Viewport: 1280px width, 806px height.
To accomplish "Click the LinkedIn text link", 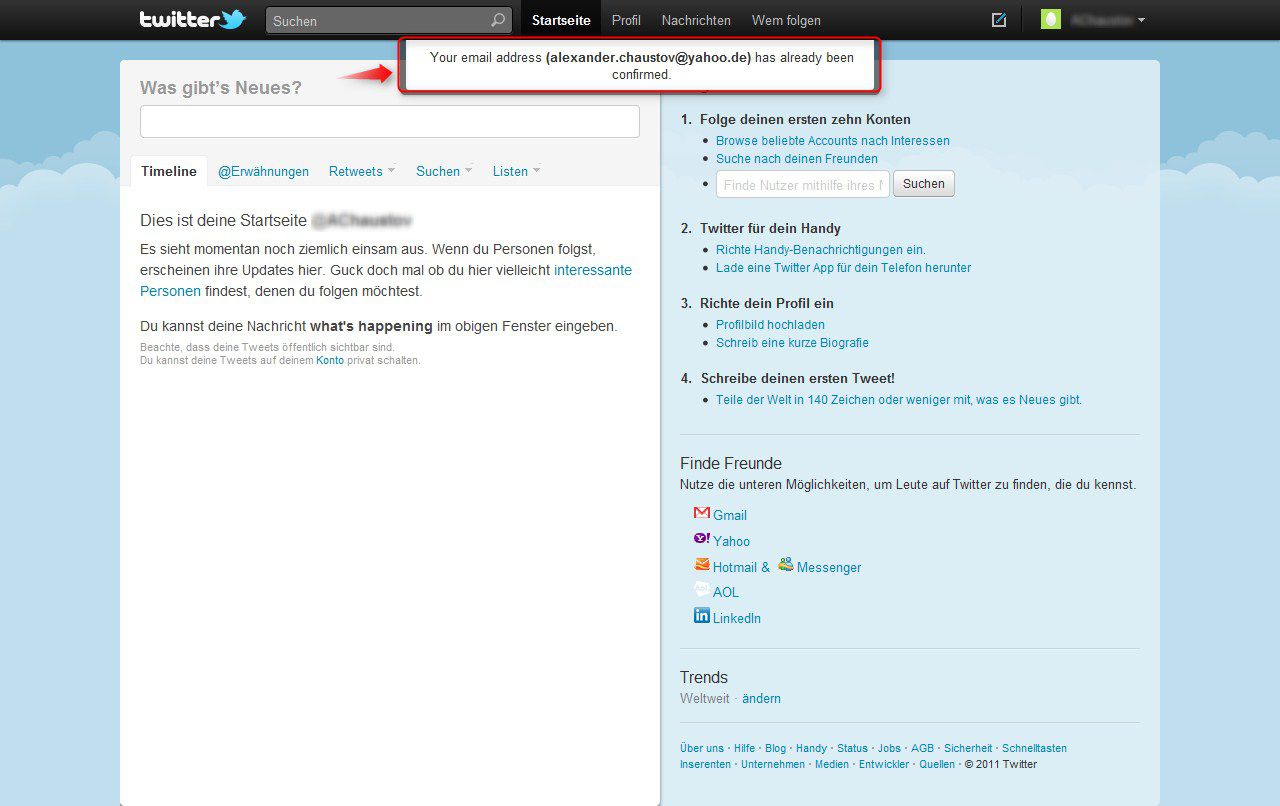I will click(737, 618).
